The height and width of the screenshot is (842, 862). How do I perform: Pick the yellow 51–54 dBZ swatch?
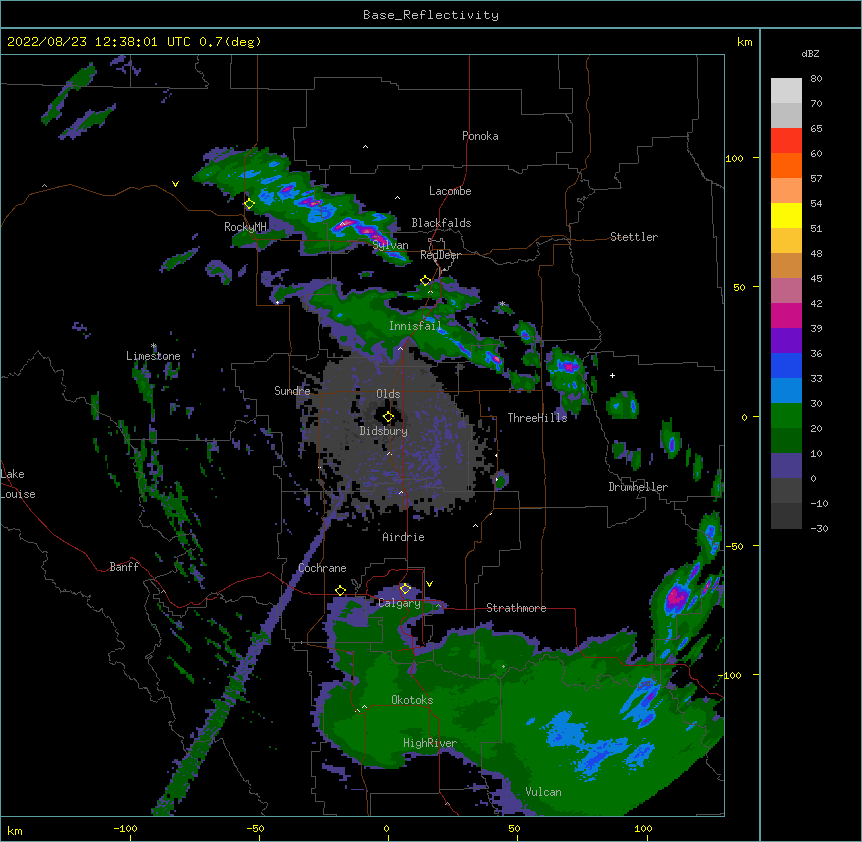tap(786, 215)
